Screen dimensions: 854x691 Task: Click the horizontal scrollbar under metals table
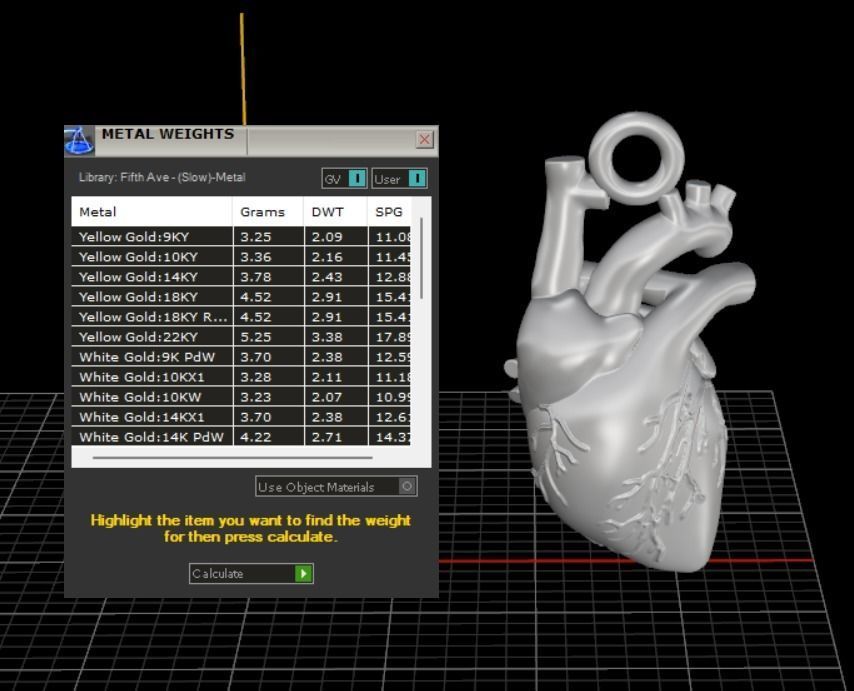233,458
